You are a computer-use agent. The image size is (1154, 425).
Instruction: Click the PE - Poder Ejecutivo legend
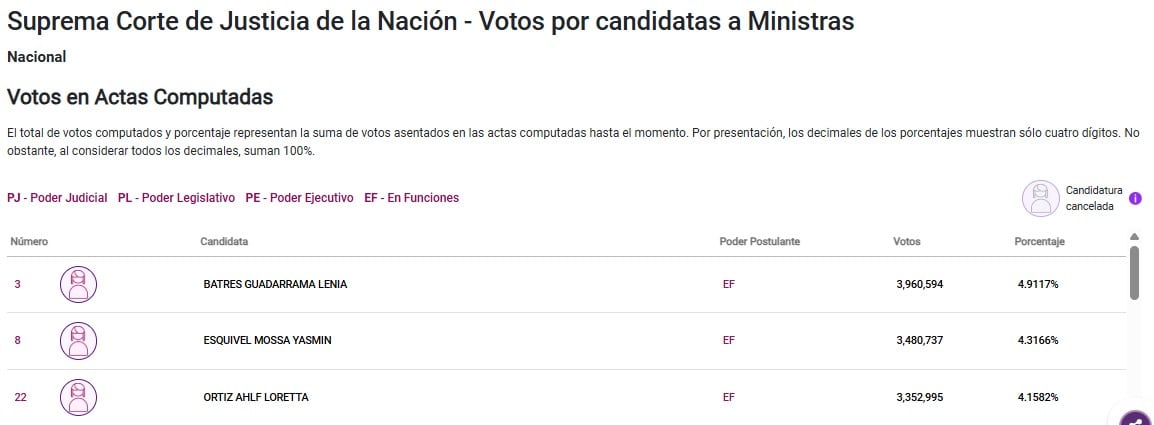pos(299,198)
